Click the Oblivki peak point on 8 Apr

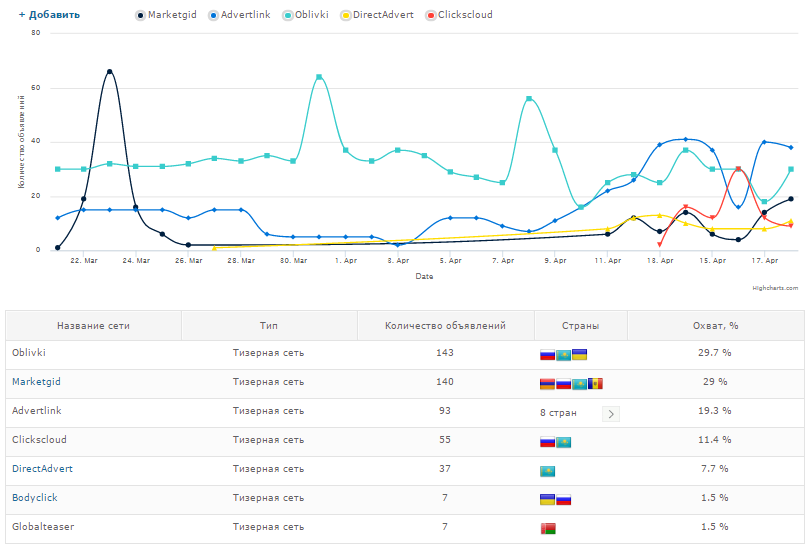529,99
